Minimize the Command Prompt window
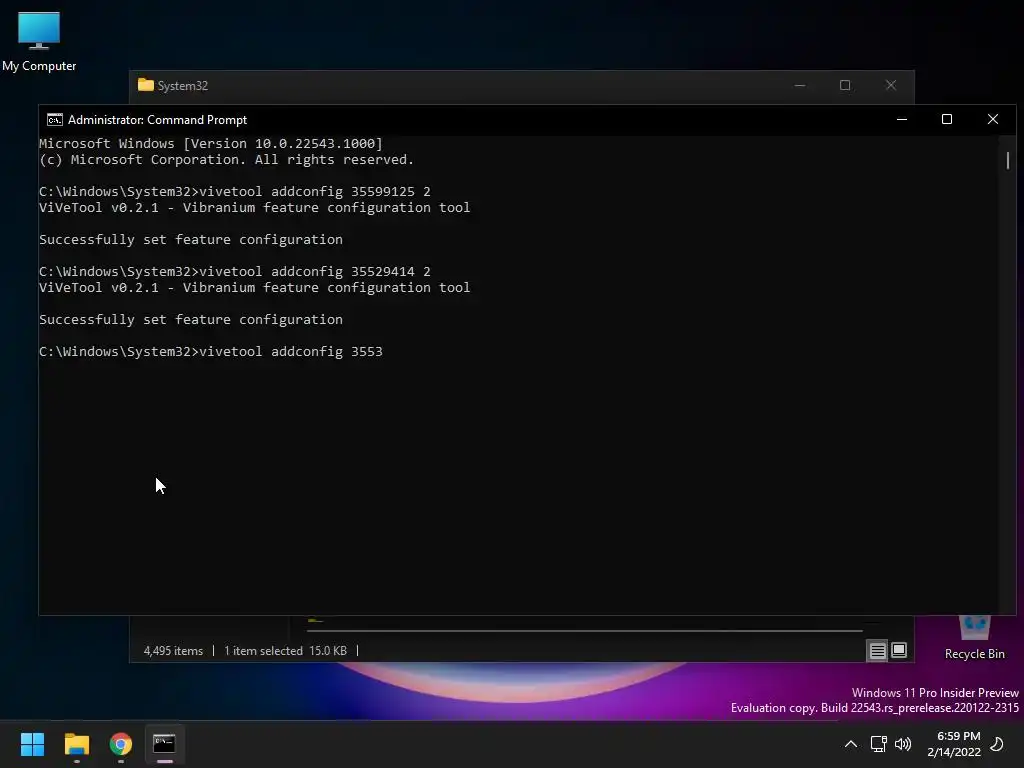The height and width of the screenshot is (768, 1024). pyautogui.click(x=902, y=120)
